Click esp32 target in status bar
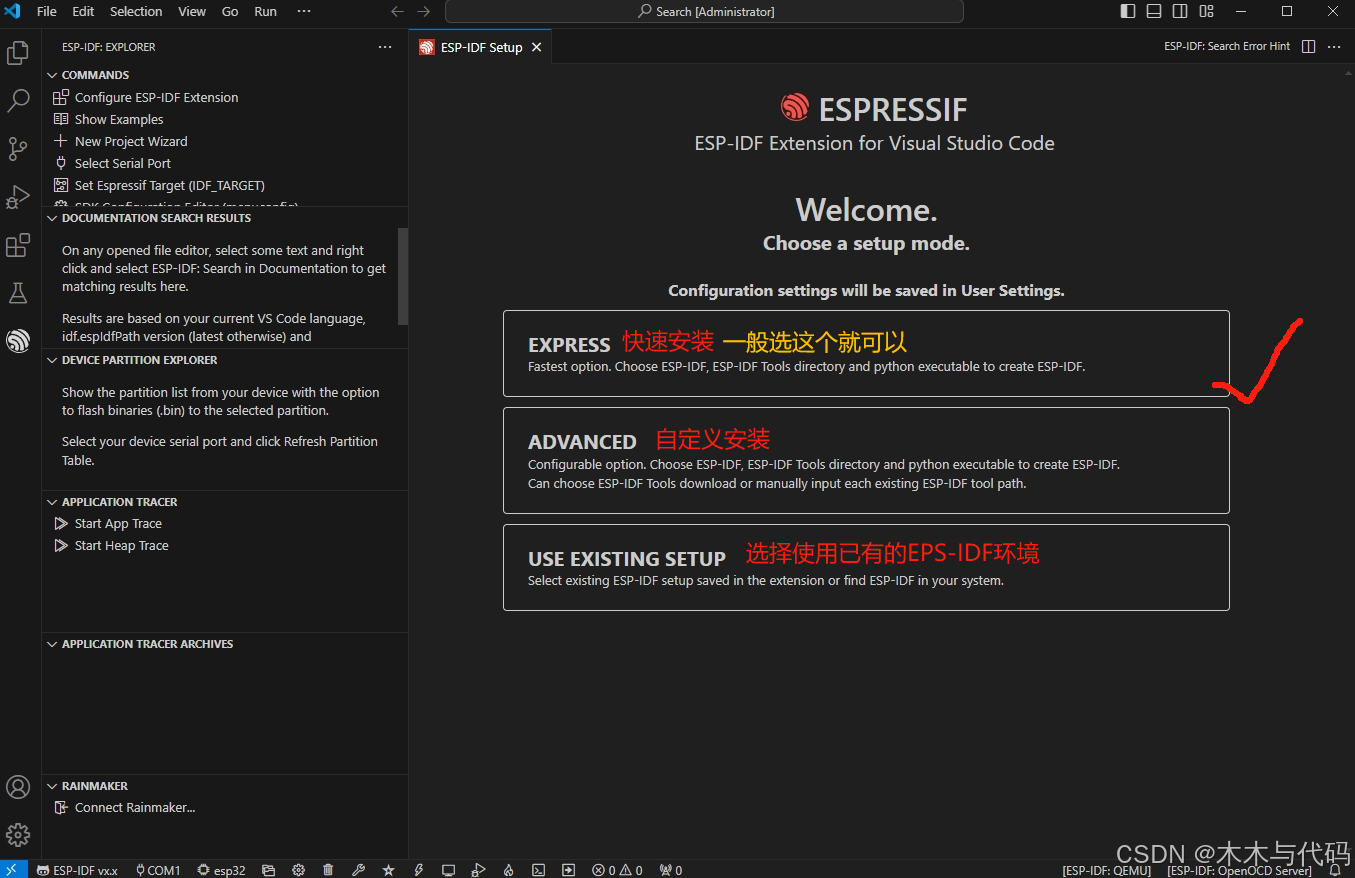The height and width of the screenshot is (878, 1355). coord(221,870)
